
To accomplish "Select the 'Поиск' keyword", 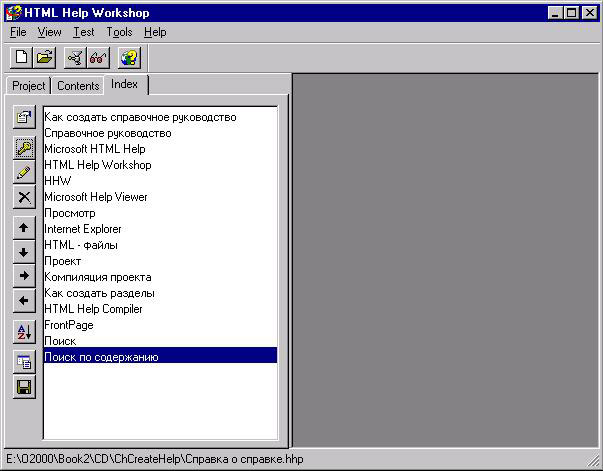I will (x=160, y=341).
